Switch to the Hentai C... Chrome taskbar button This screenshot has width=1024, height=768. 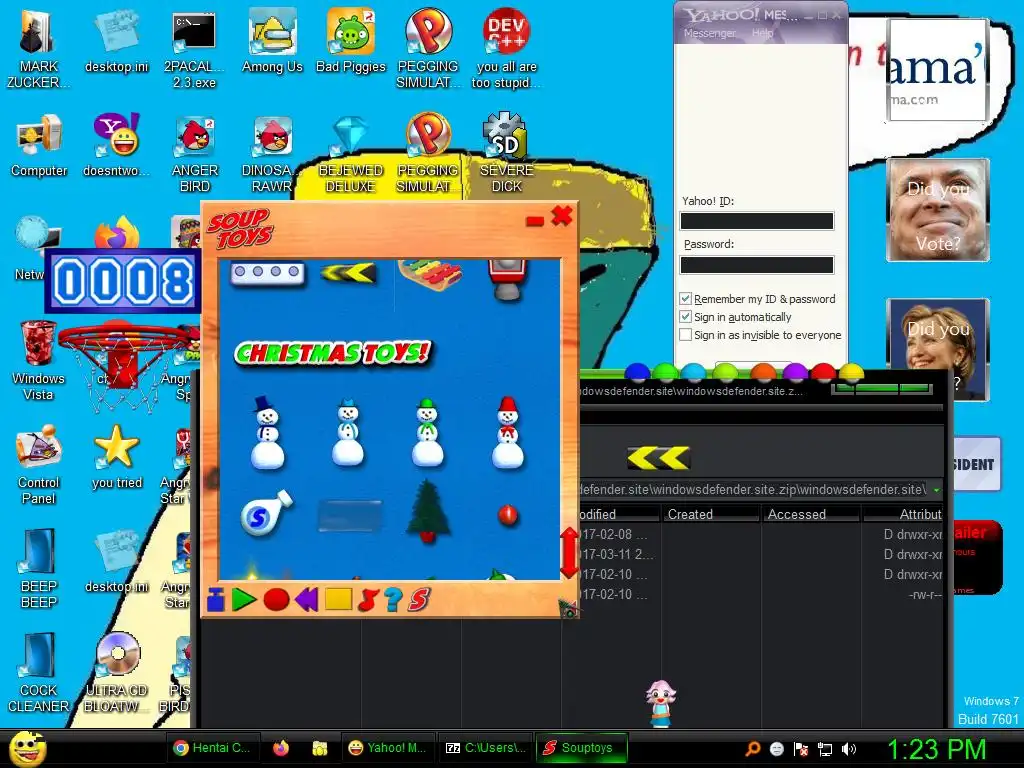[213, 748]
